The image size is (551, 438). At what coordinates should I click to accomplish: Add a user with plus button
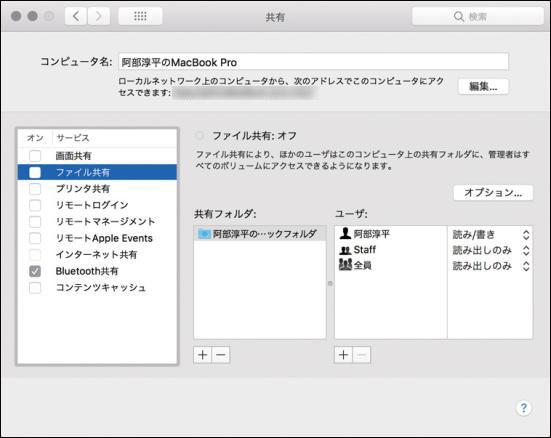[x=343, y=355]
